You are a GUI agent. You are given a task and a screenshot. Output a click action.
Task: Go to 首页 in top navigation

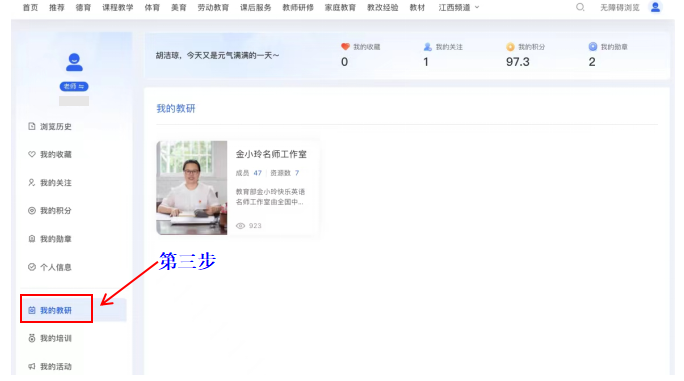pos(30,7)
